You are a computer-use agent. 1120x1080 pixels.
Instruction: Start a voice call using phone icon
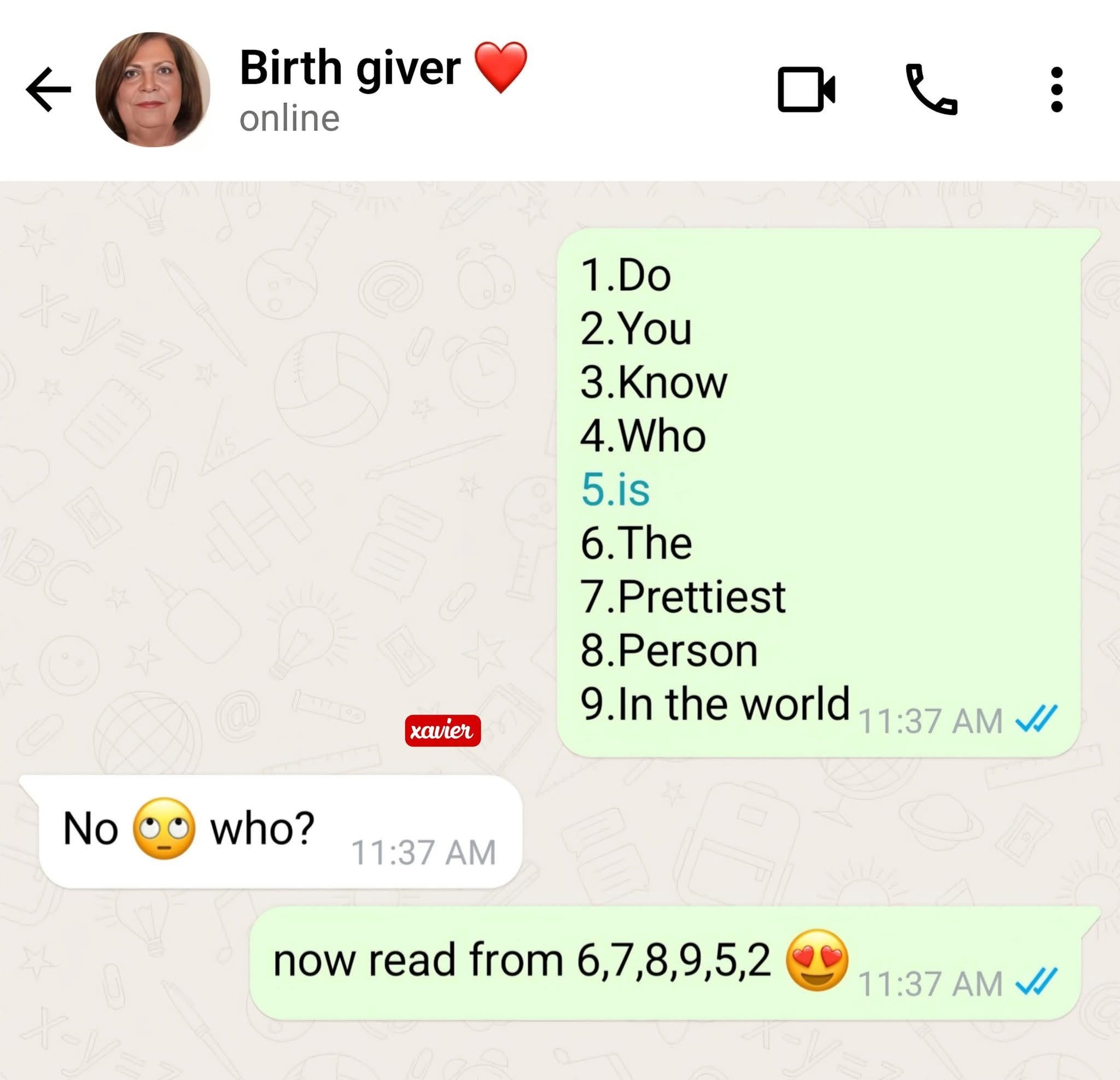coord(931,89)
